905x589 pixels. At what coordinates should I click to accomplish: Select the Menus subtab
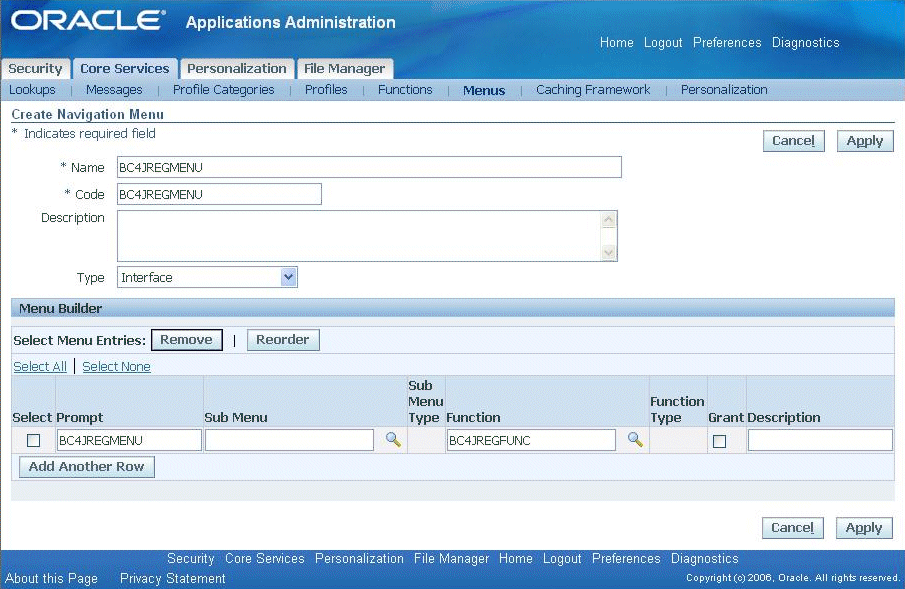484,90
